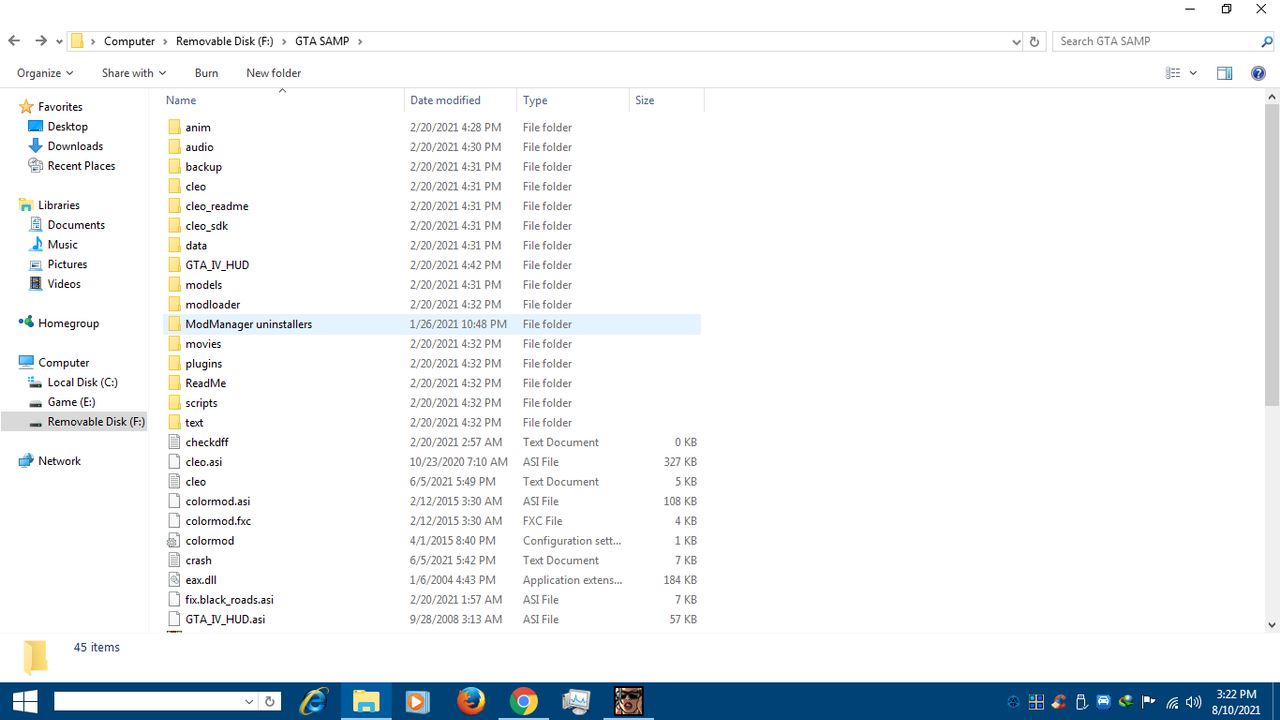Change view with the view layout icon
Viewport: 1280px width, 720px height.
click(1174, 73)
